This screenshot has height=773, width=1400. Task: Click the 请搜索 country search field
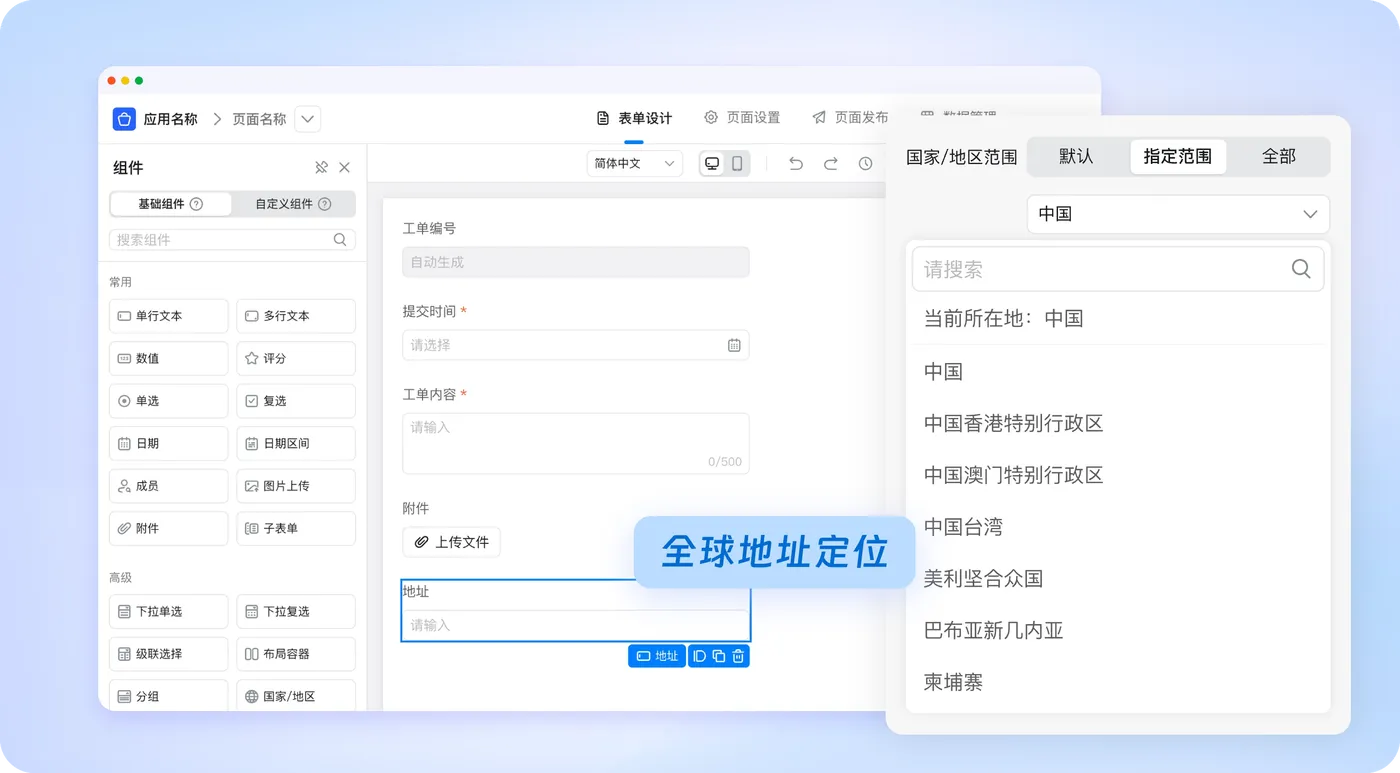tap(1118, 269)
